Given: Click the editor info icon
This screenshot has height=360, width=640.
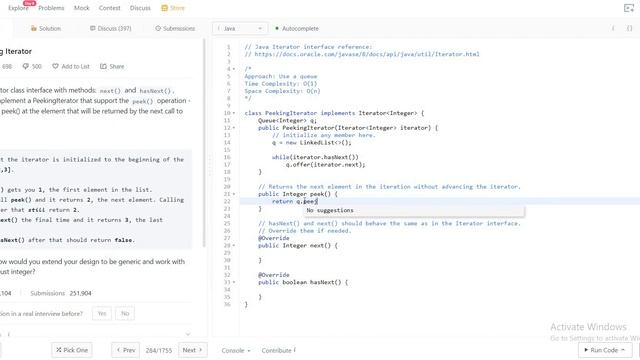Looking at the screenshot, I should (613, 28).
